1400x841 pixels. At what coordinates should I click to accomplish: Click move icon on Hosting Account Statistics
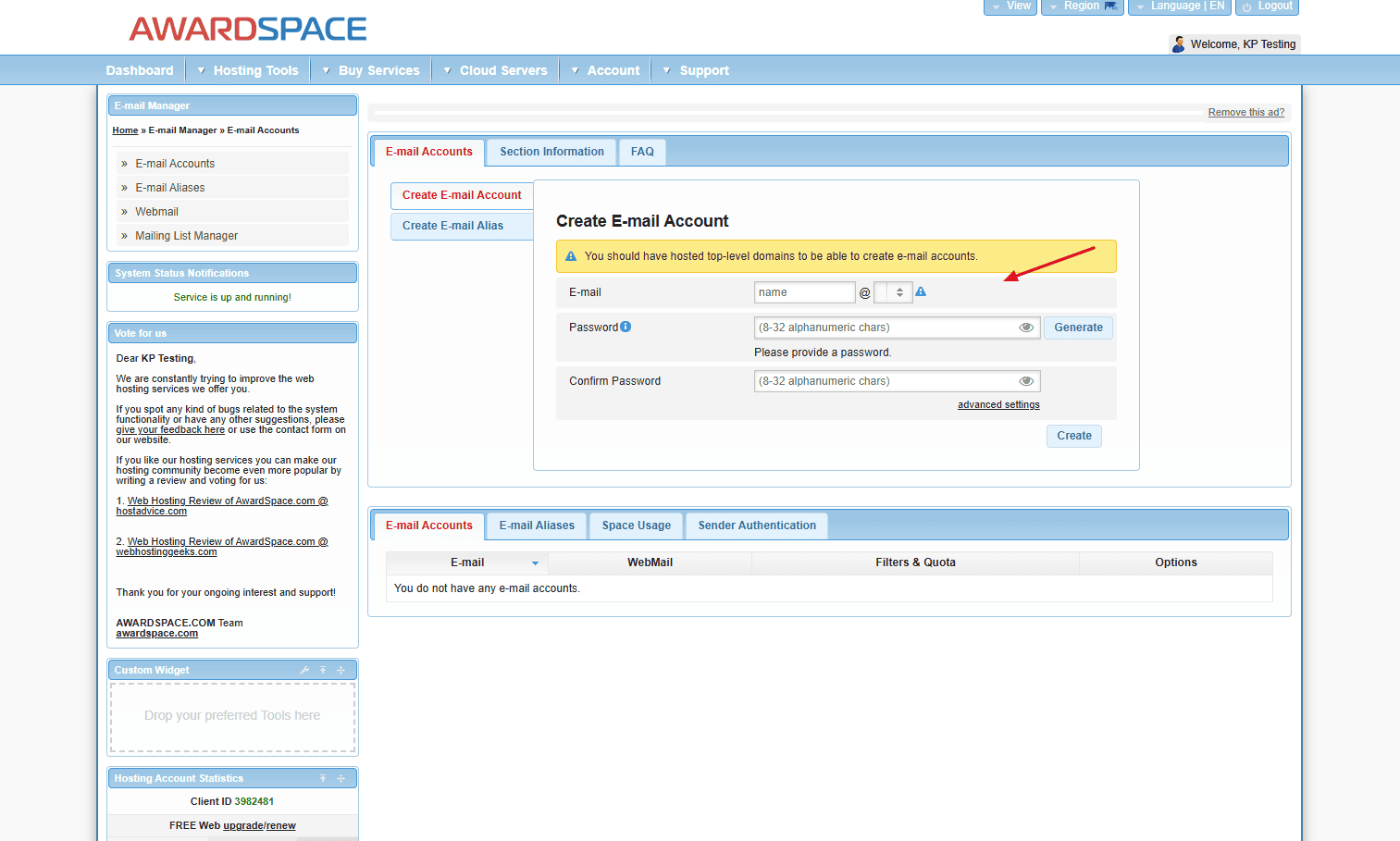pos(341,778)
